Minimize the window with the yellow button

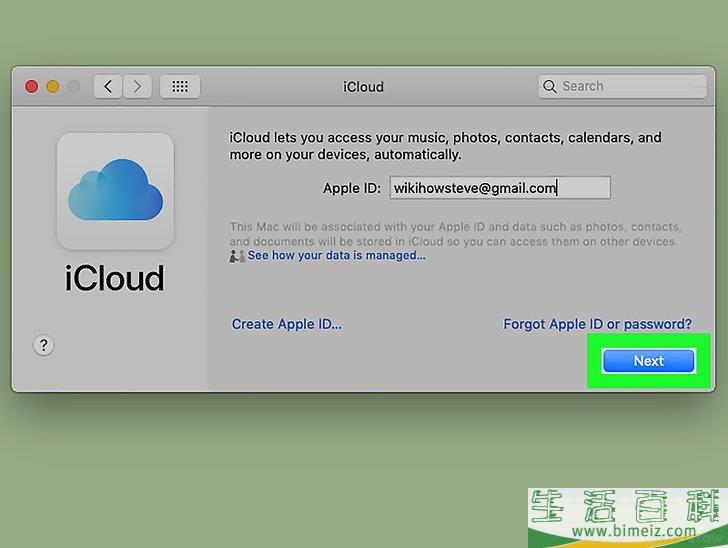[x=53, y=87]
